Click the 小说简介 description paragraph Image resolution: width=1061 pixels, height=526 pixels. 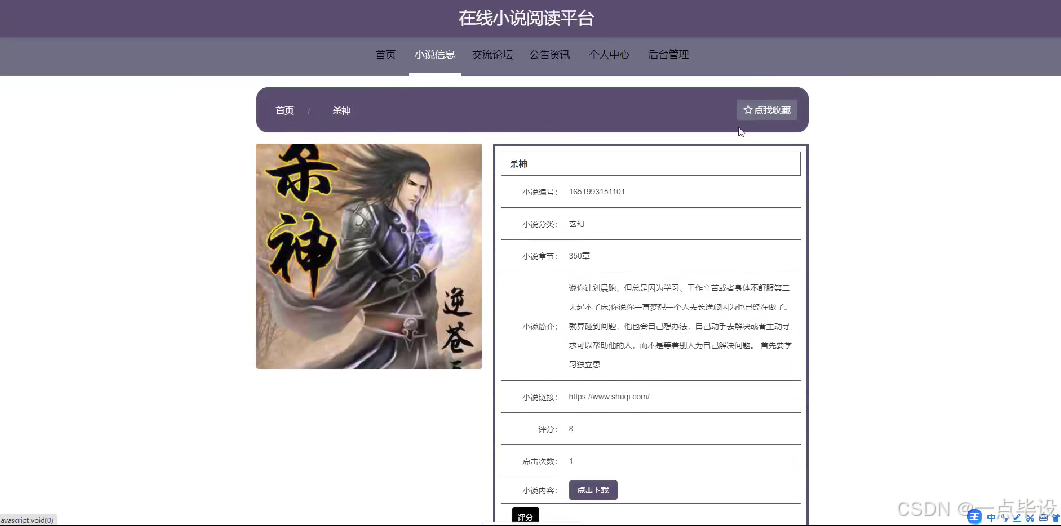point(680,326)
